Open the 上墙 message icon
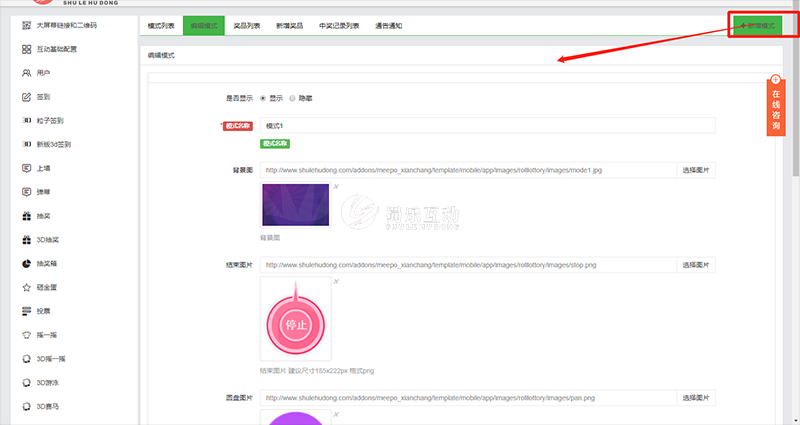This screenshot has width=800, height=425. coord(27,168)
